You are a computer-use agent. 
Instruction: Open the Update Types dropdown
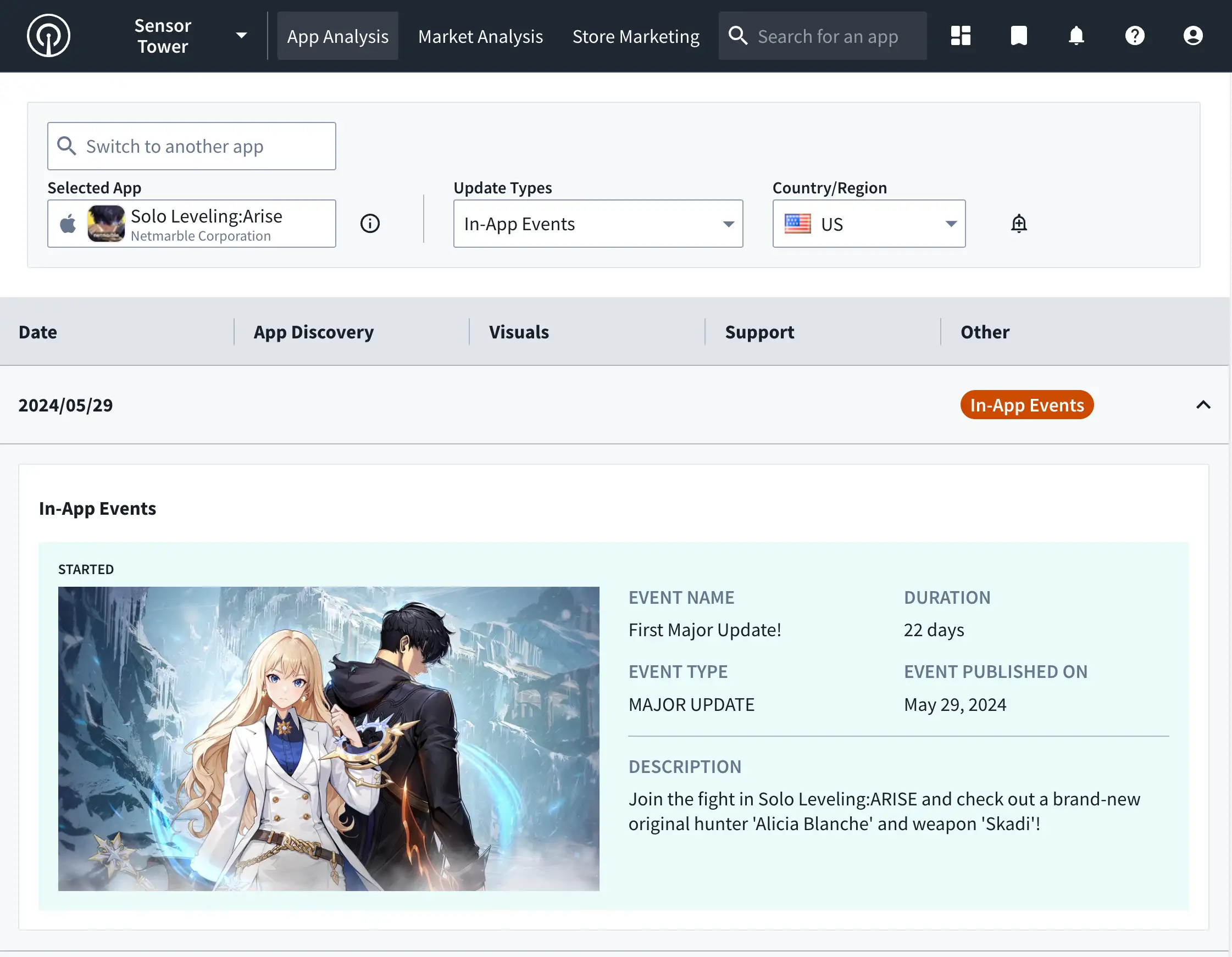coord(598,224)
